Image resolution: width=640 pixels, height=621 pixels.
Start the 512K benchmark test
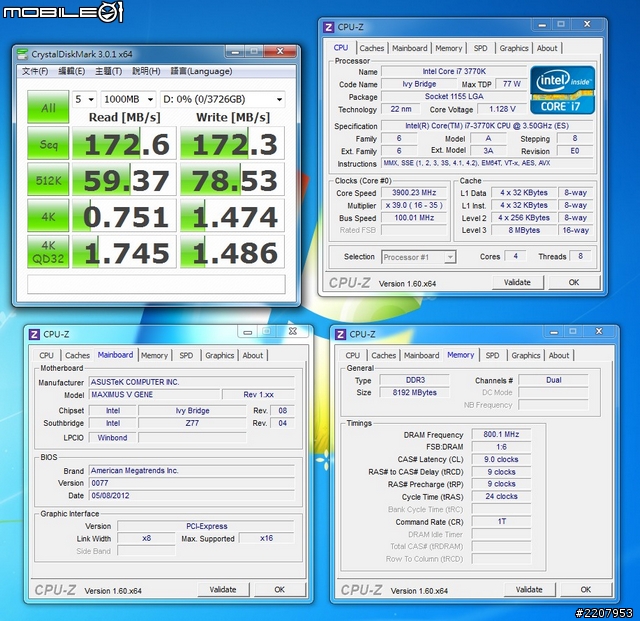tap(48, 180)
